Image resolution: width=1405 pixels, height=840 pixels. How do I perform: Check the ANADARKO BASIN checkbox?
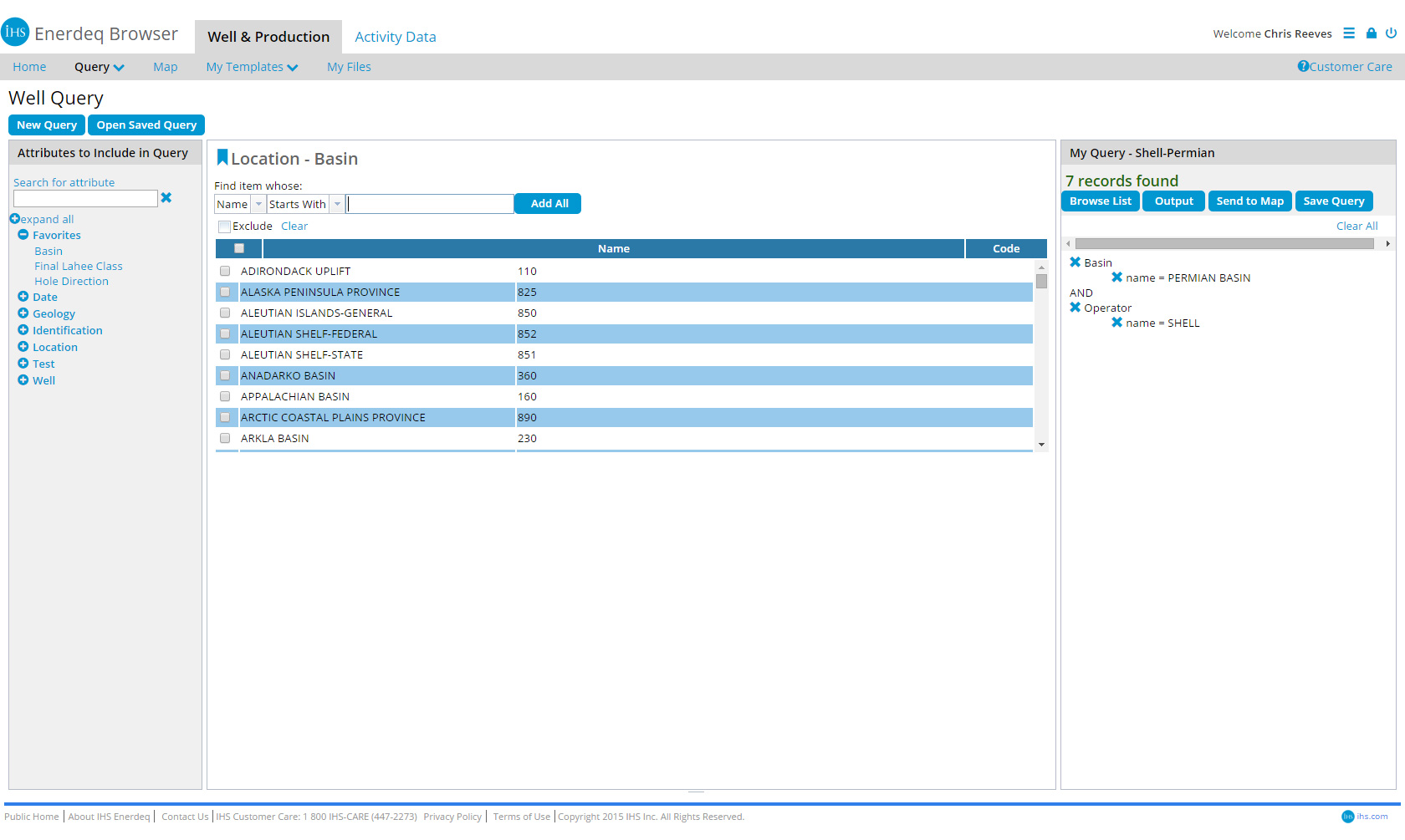click(225, 375)
